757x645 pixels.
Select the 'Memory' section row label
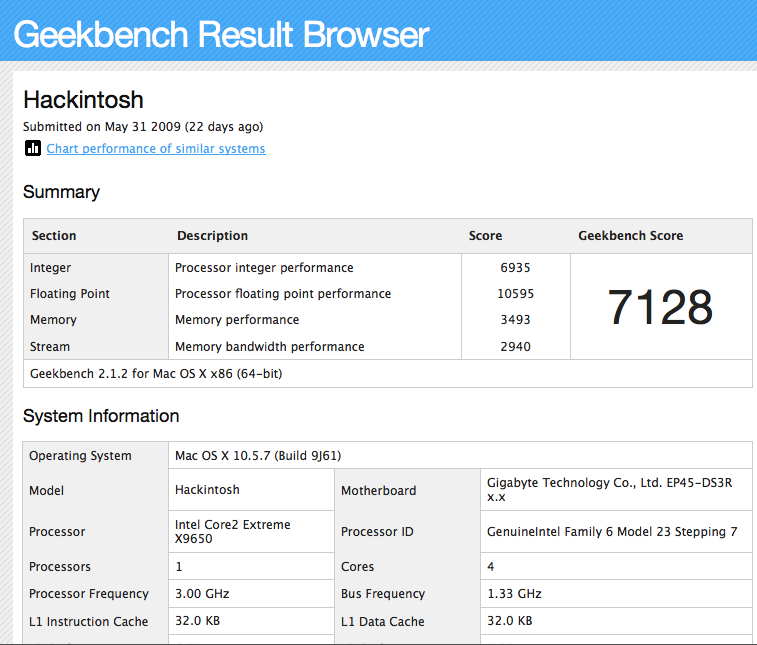coord(53,320)
